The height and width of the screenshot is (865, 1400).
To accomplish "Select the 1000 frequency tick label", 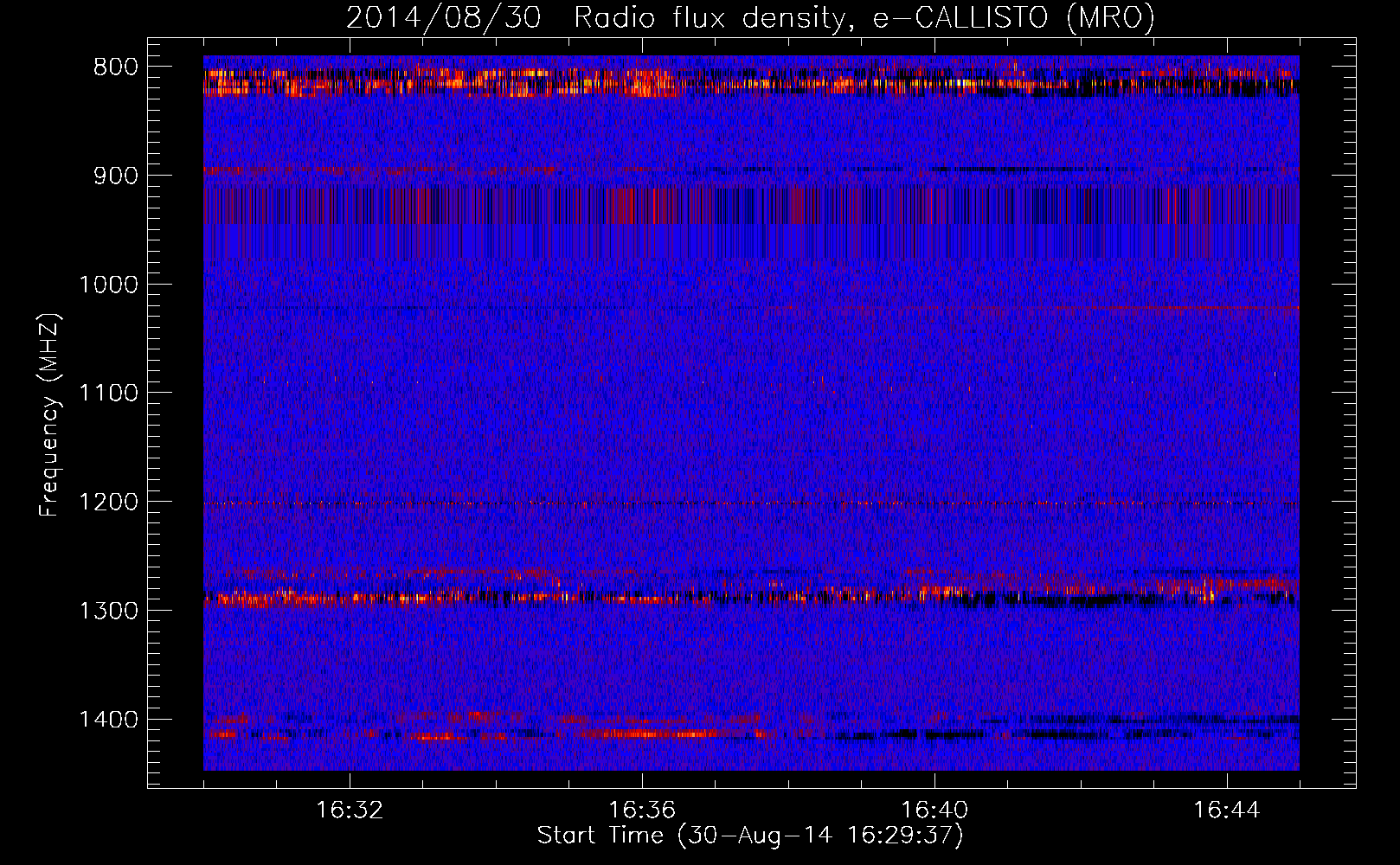I will 108,285.
